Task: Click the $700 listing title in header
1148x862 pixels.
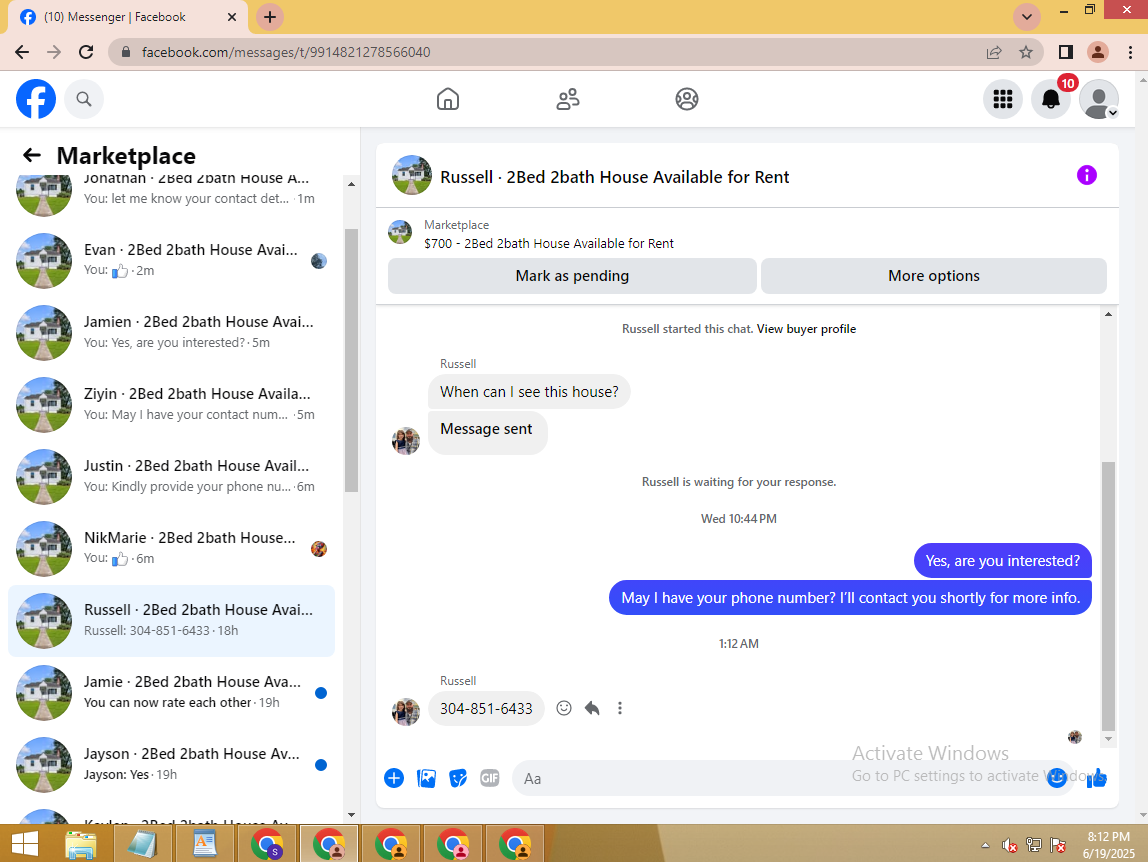Action: [x=548, y=243]
